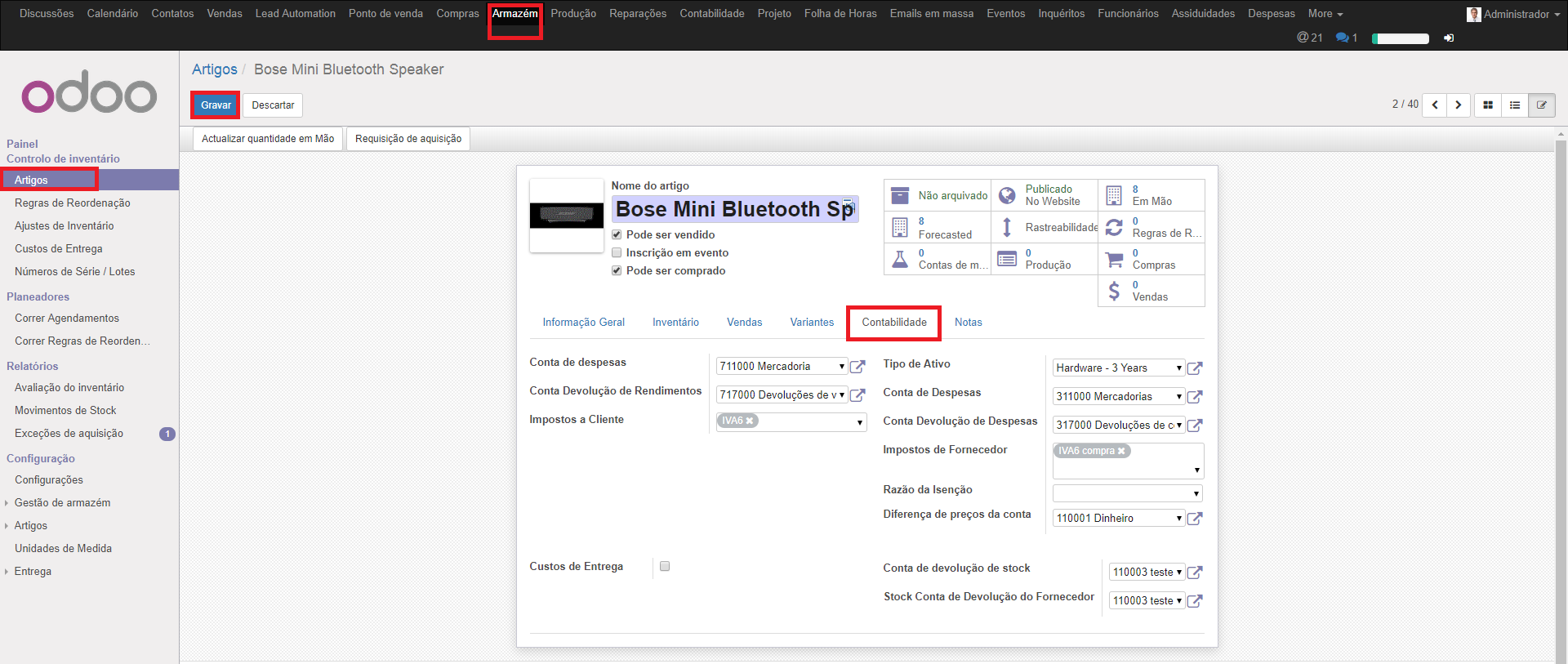Open the Notas tab
This screenshot has height=664, width=1568.
969,323
